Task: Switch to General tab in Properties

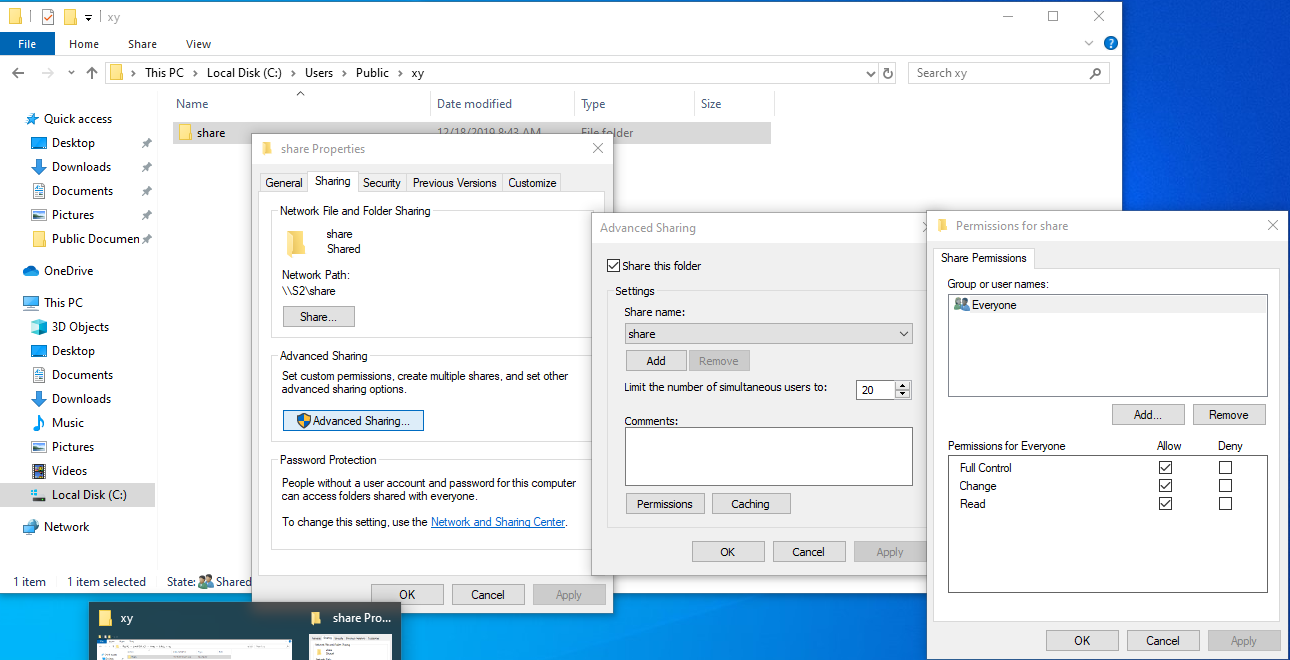Action: pyautogui.click(x=284, y=183)
